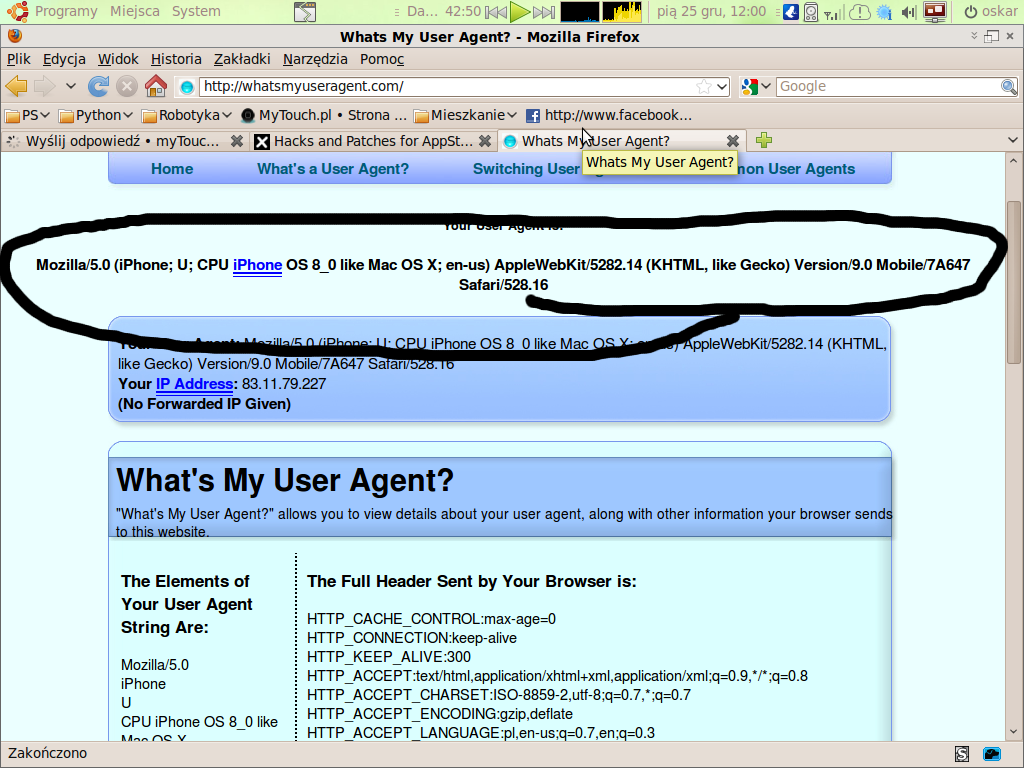Skip to next track in panel player
This screenshot has height=768, width=1024.
pos(544,12)
